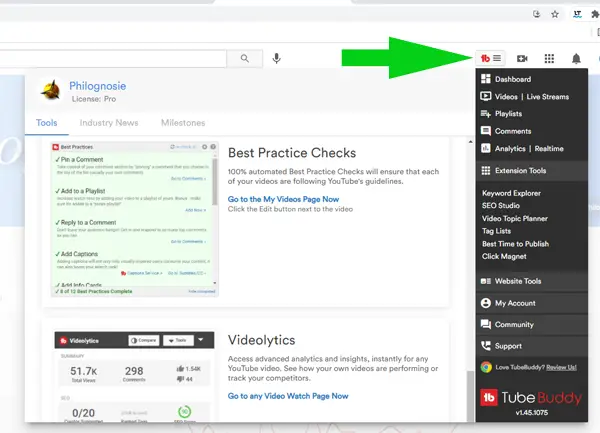Expand the Extension Tools section
The width and height of the screenshot is (600, 433).
(x=532, y=171)
